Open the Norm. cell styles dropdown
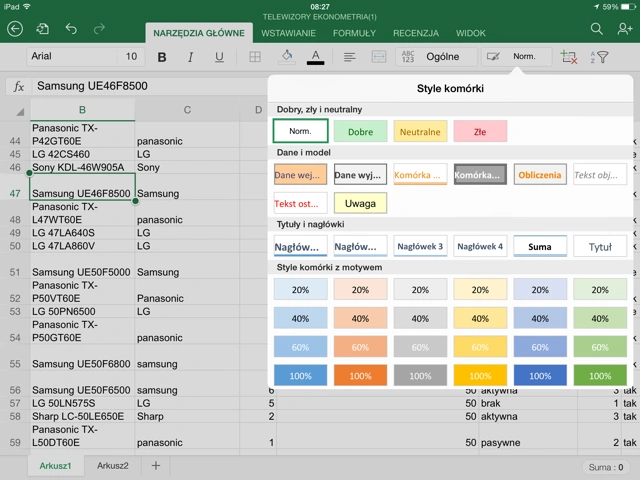Image resolution: width=640 pixels, height=480 pixels. tap(517, 57)
